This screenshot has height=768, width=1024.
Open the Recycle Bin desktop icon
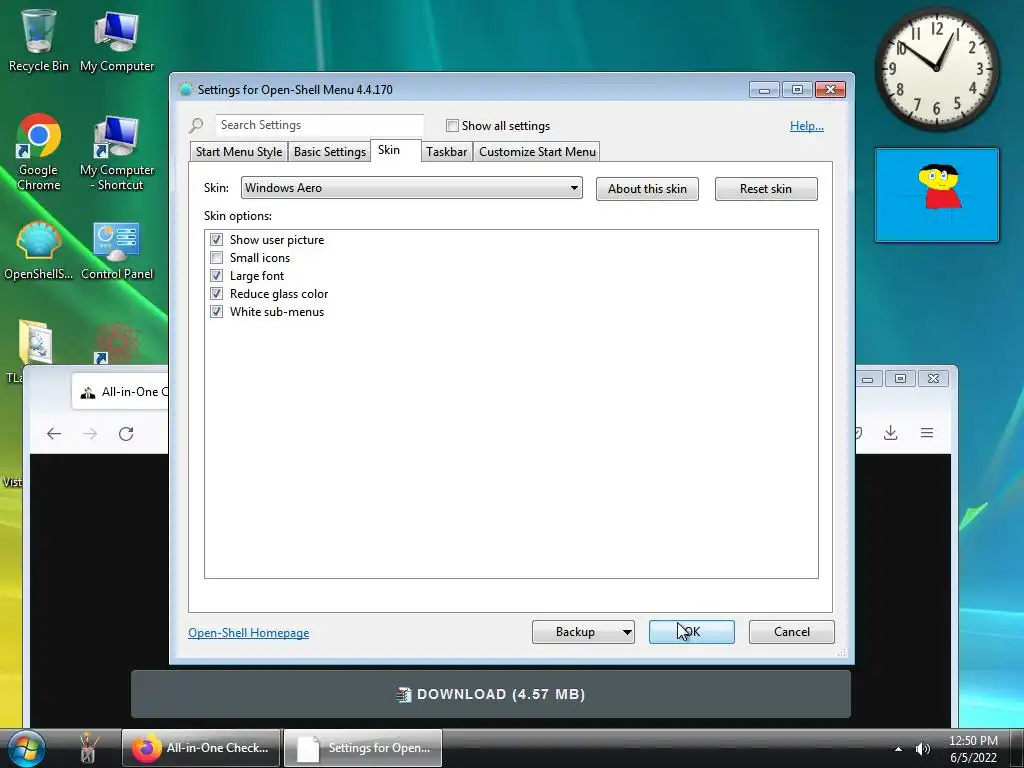pyautogui.click(x=38, y=38)
